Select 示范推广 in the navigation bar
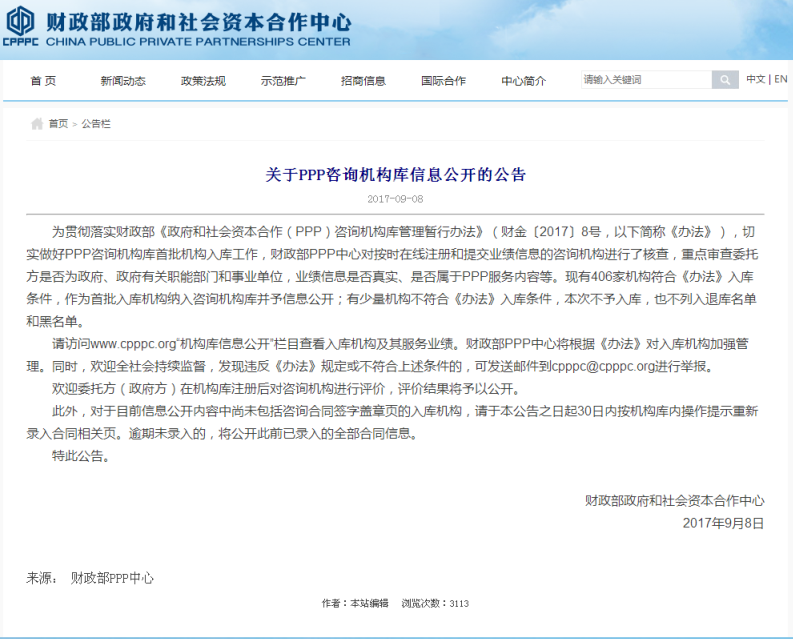This screenshot has width=793, height=639. tap(283, 81)
